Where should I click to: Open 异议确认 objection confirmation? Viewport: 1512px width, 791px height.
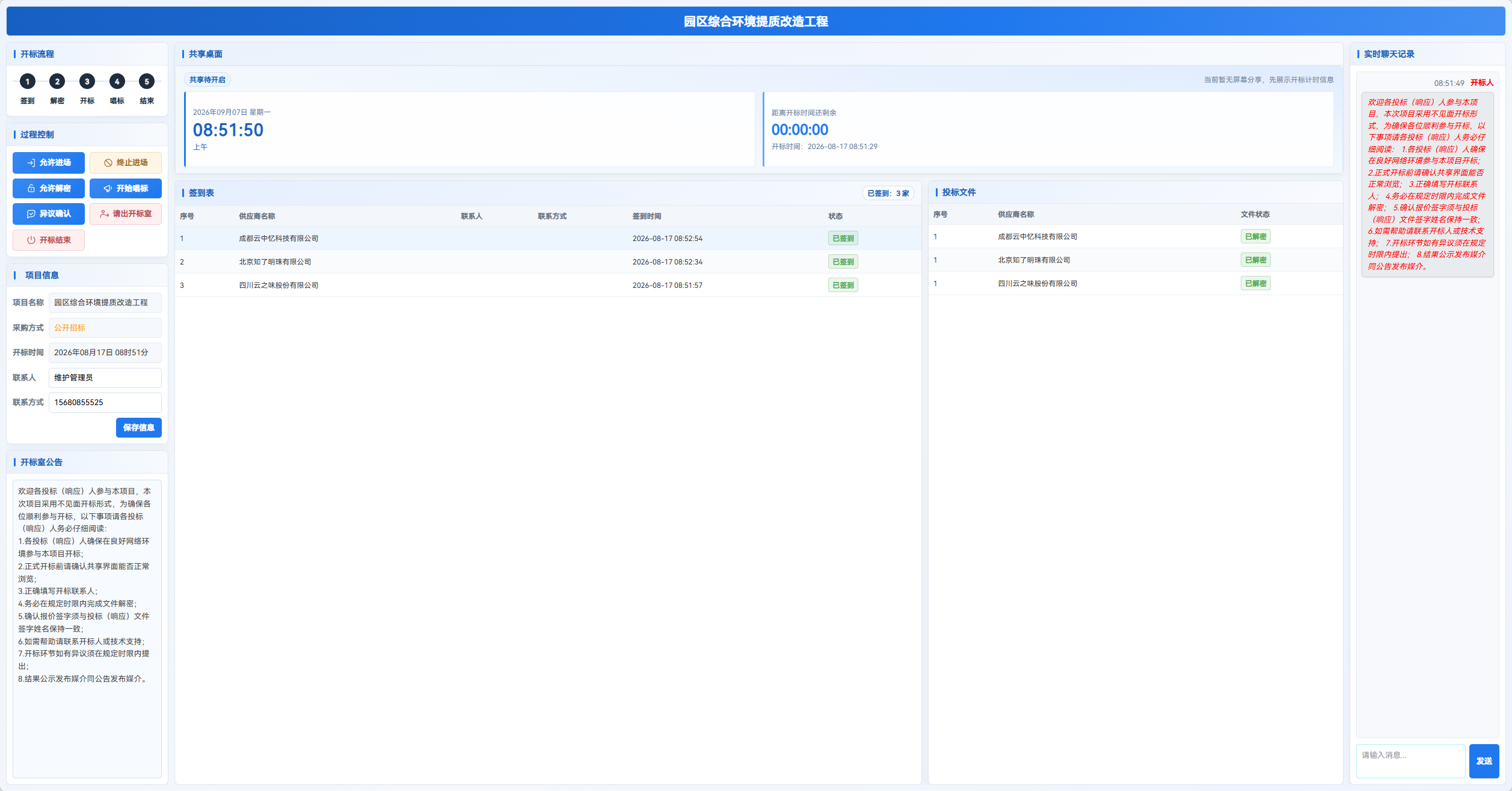[x=49, y=214]
